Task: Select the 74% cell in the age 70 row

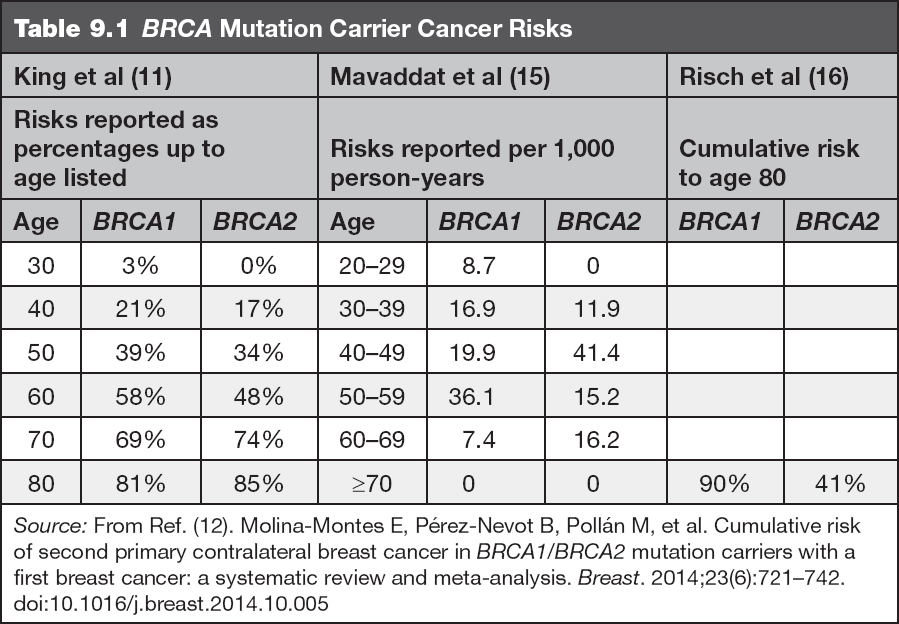Action: 259,441
